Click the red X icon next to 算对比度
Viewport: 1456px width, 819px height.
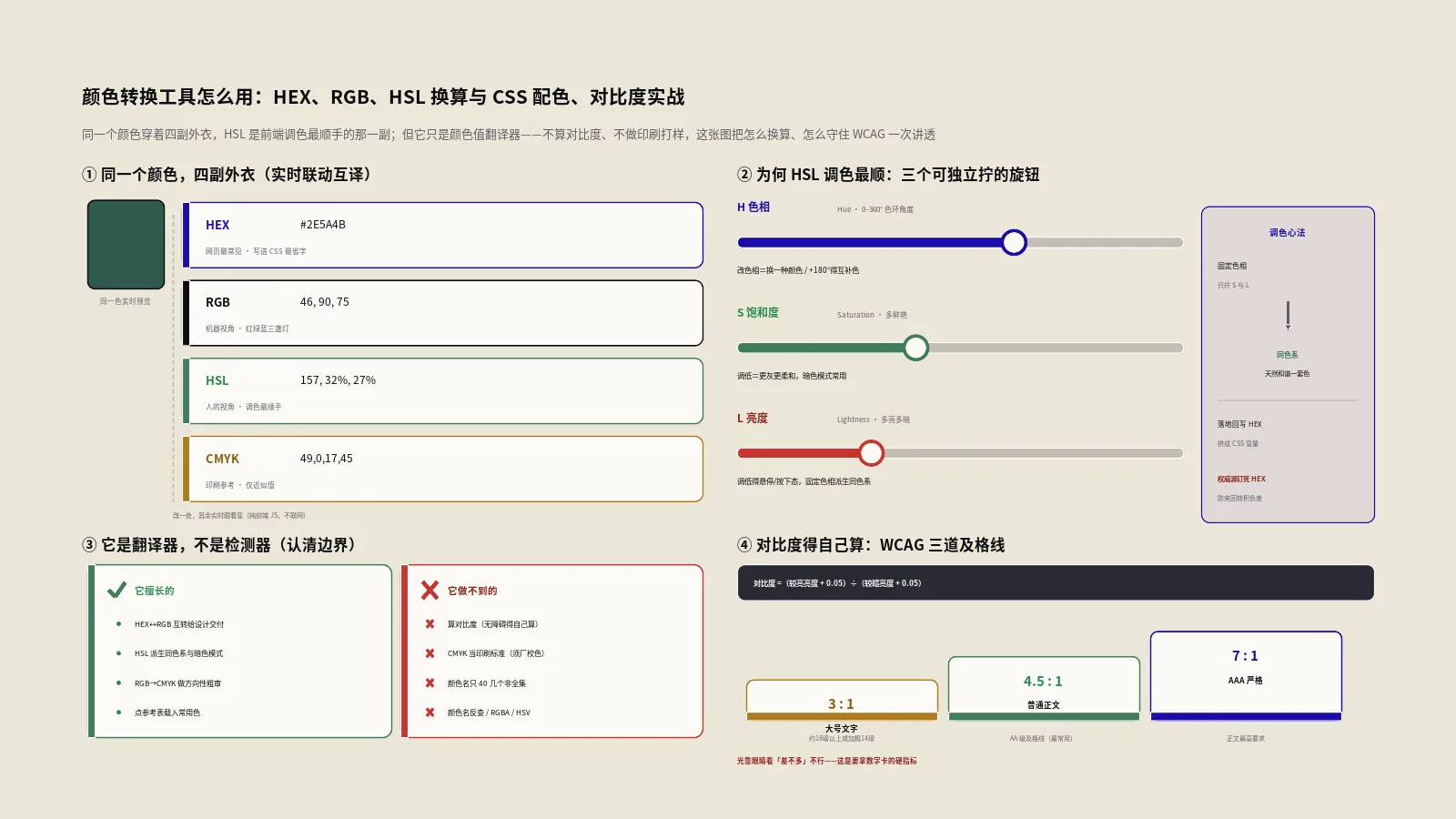pyautogui.click(x=430, y=624)
